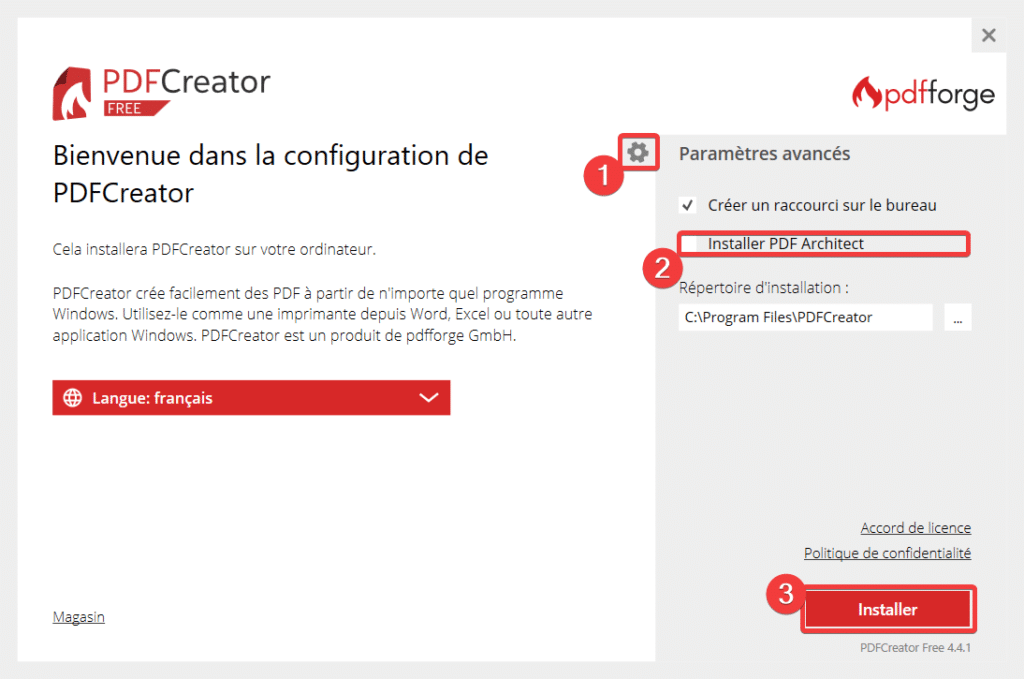
Task: Click 'Bienvenue dans la configuration de PDFCreator' heading
Action: coord(270,174)
